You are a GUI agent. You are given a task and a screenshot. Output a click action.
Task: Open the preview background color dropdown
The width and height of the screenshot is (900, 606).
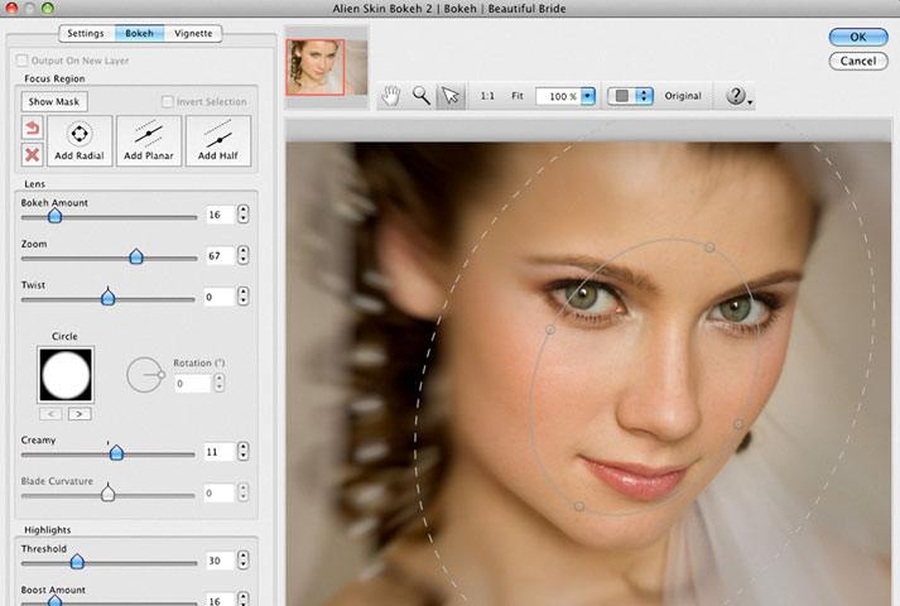630,96
